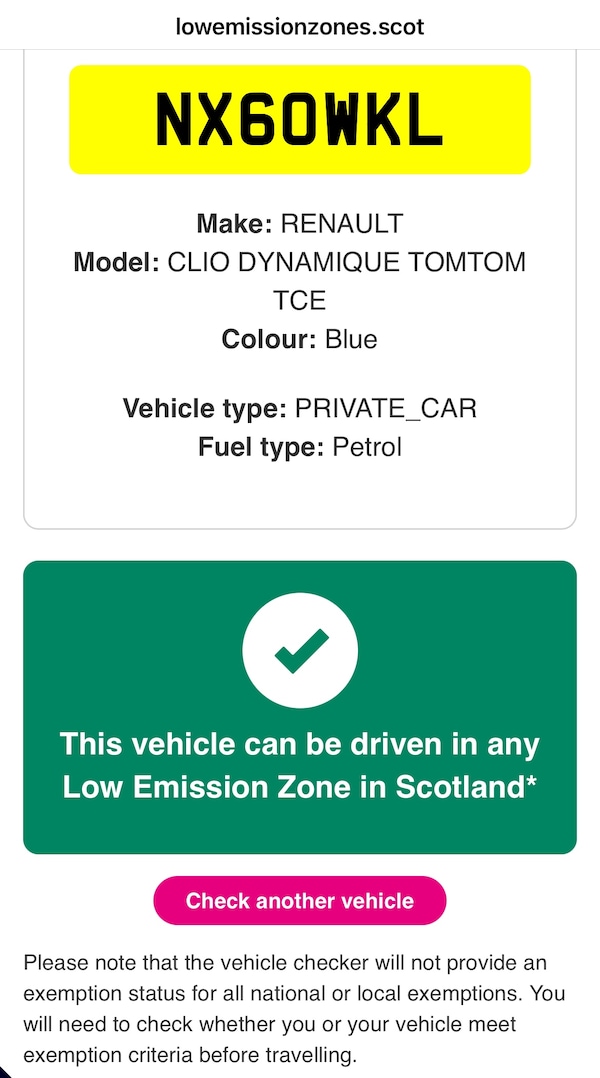Viewport: 600px width, 1078px height.
Task: Click the 'Low Emission Zone in Scotland' text
Action: coord(292,787)
